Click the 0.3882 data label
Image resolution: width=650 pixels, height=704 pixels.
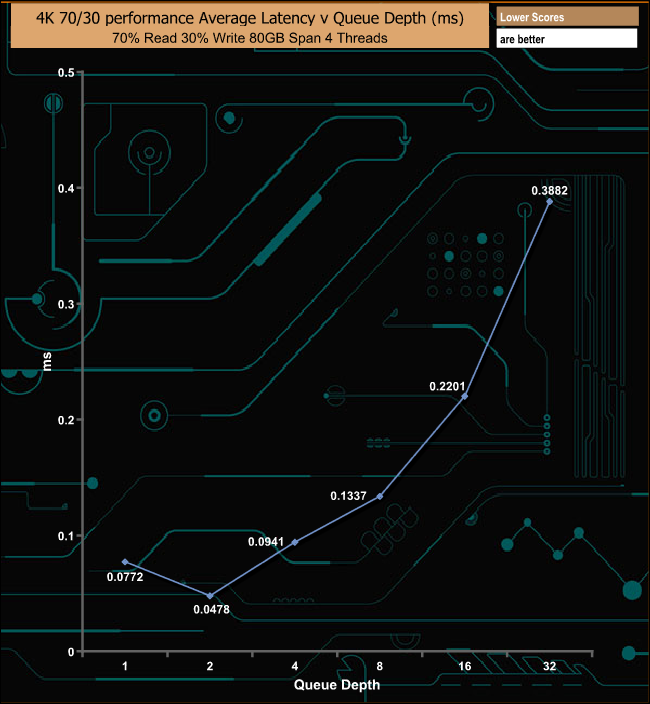click(x=549, y=191)
